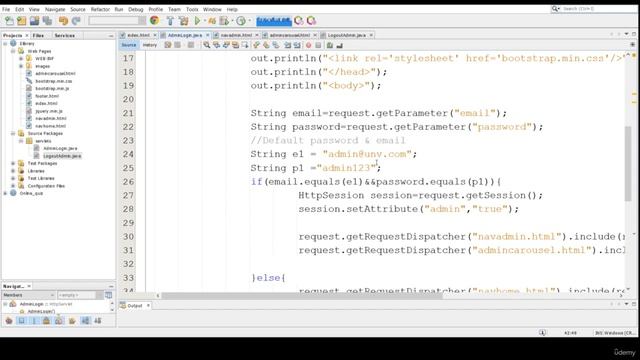Collapse the Library project node
The width and height of the screenshot is (640, 360).
point(5,43)
